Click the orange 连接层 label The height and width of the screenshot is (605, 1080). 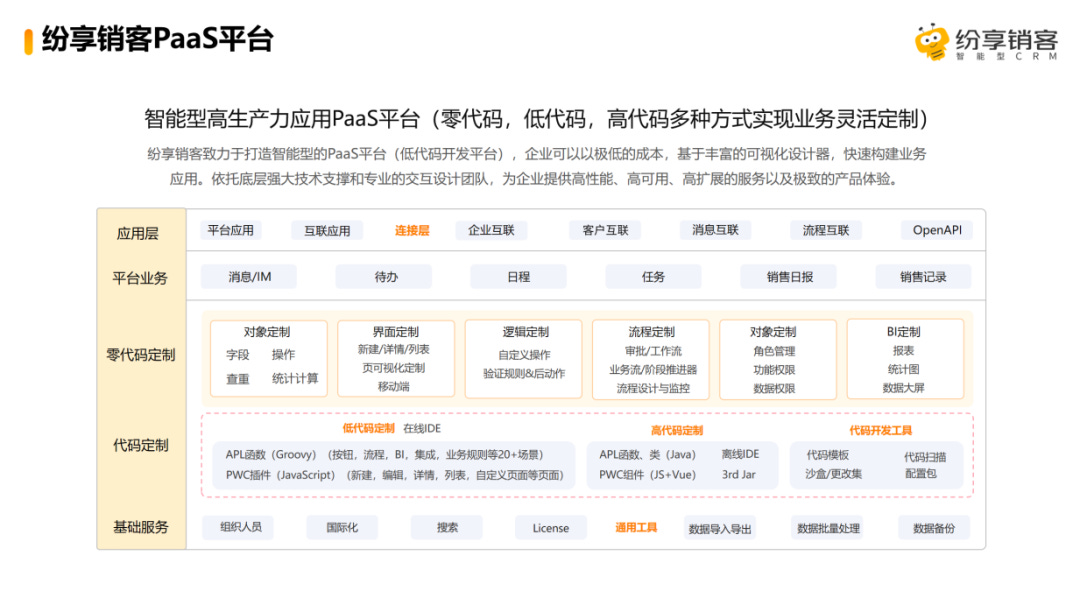point(412,230)
